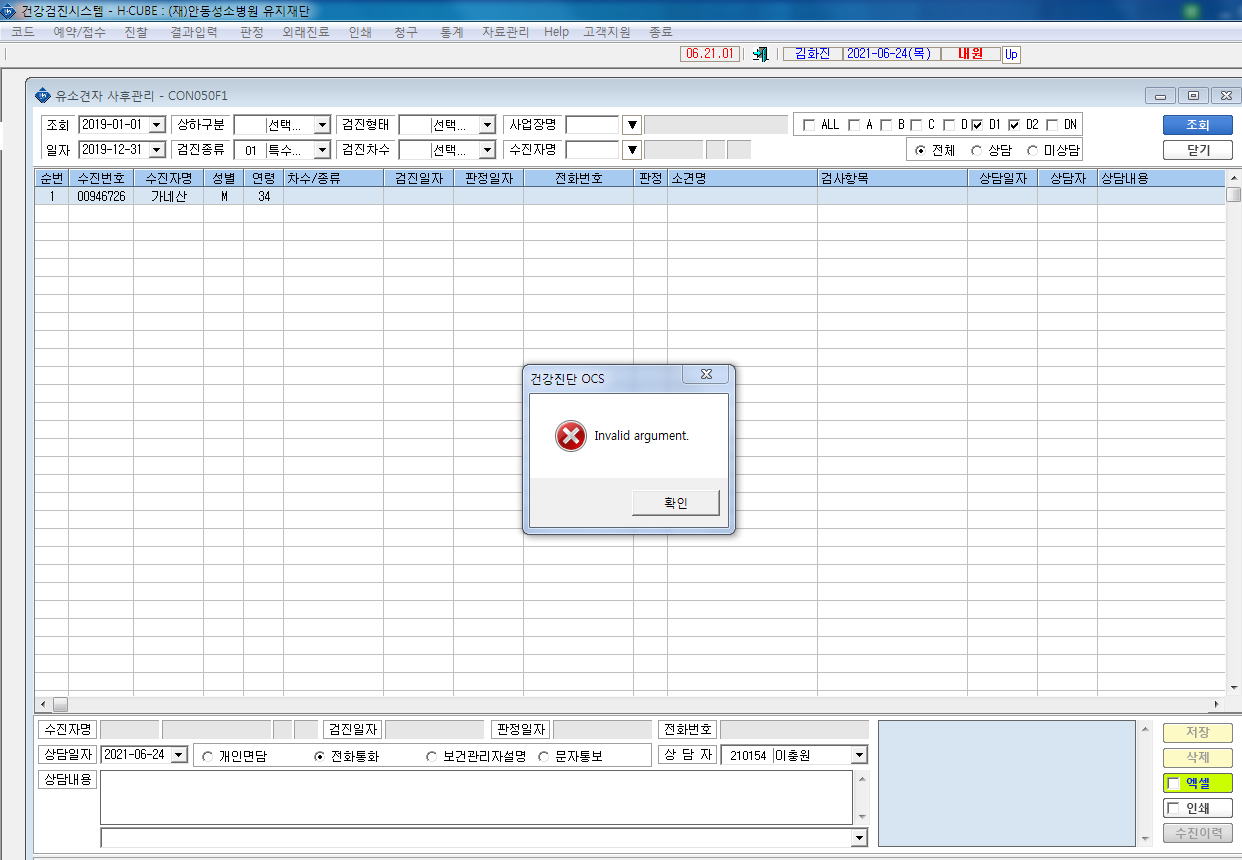Close the 건강진단 OCS error dialog with X

(706, 375)
